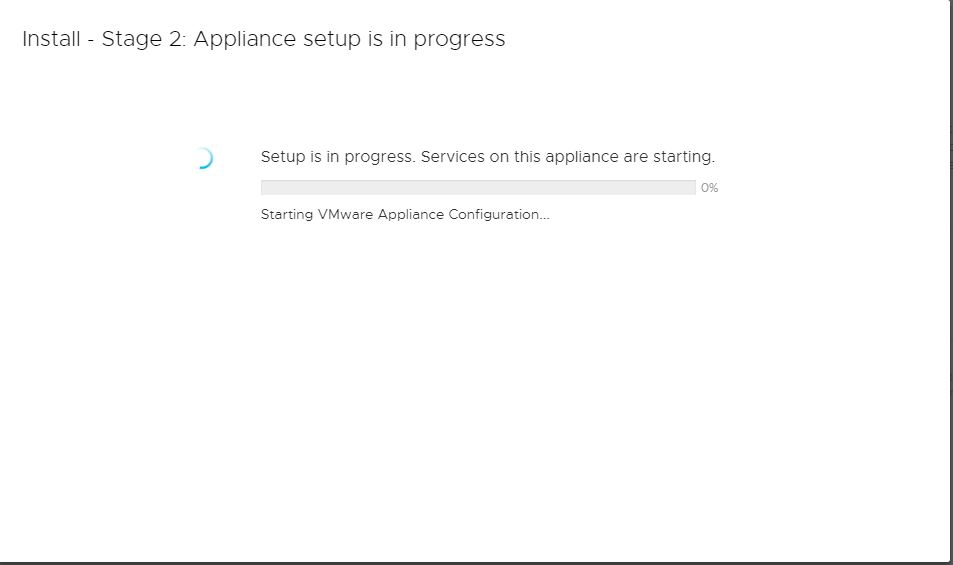The width and height of the screenshot is (953, 565).
Task: Click the word progress in heading
Action: (x=459, y=39)
